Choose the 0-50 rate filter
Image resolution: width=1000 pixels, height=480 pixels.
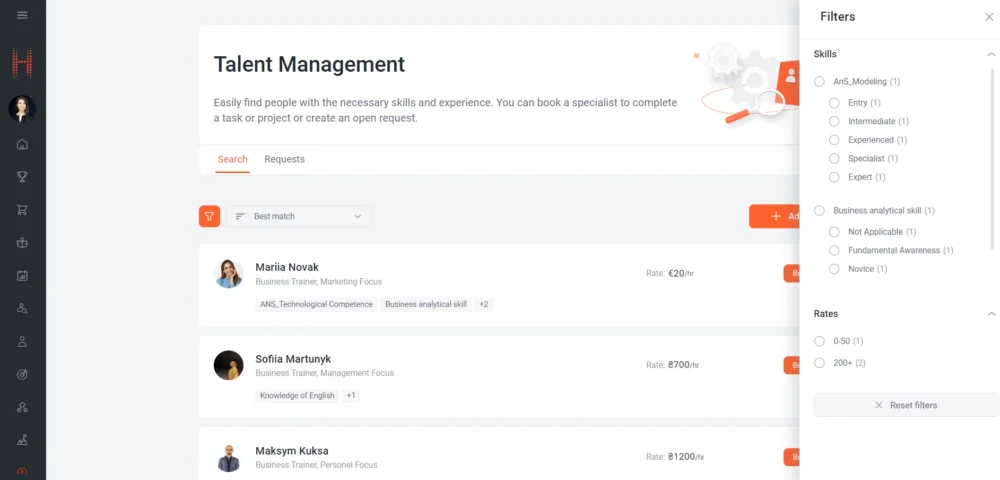[820, 341]
